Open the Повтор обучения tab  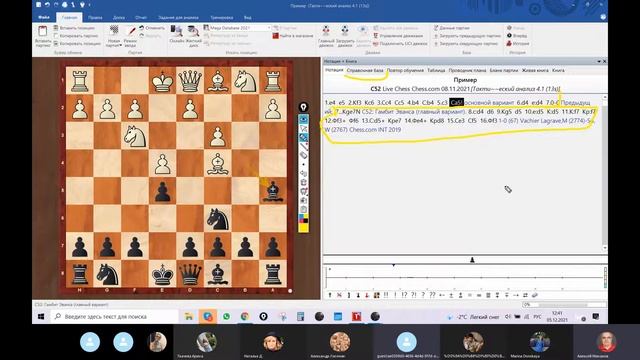click(405, 71)
